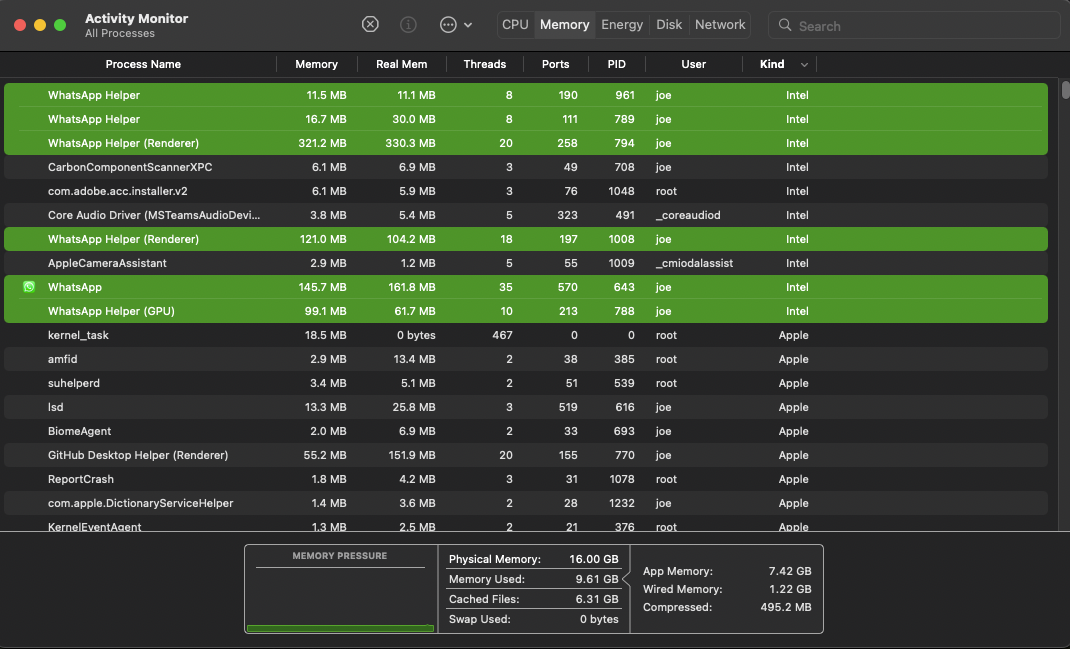1070x649 pixels.
Task: Click the WhatsApp app icon in row
Action: tap(29, 287)
